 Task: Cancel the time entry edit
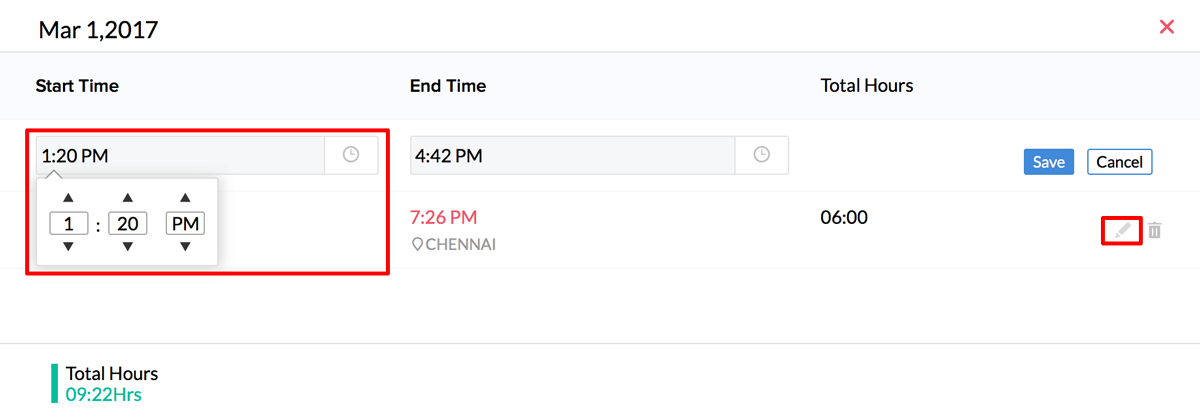[1119, 162]
